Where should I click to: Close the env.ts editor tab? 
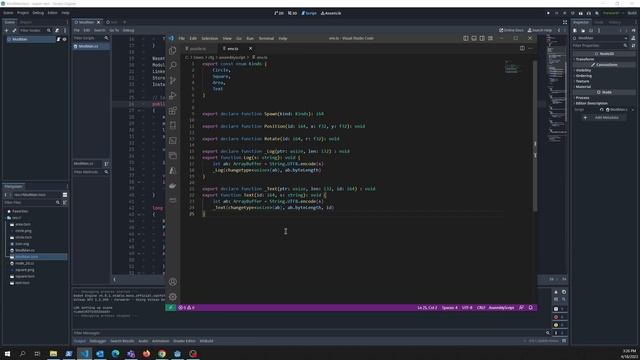[251, 49]
